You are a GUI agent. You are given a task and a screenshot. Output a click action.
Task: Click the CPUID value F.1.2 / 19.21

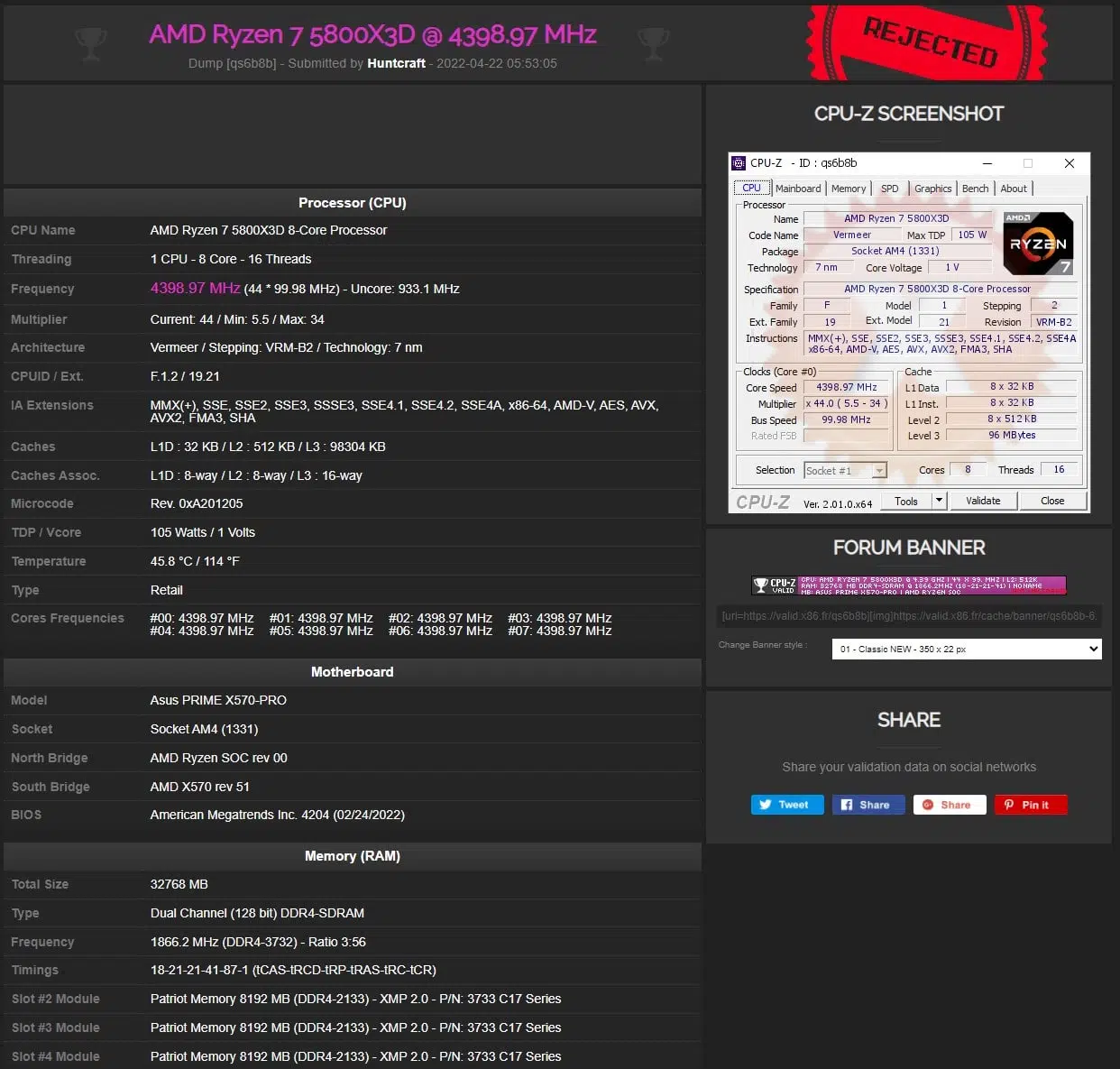click(185, 376)
